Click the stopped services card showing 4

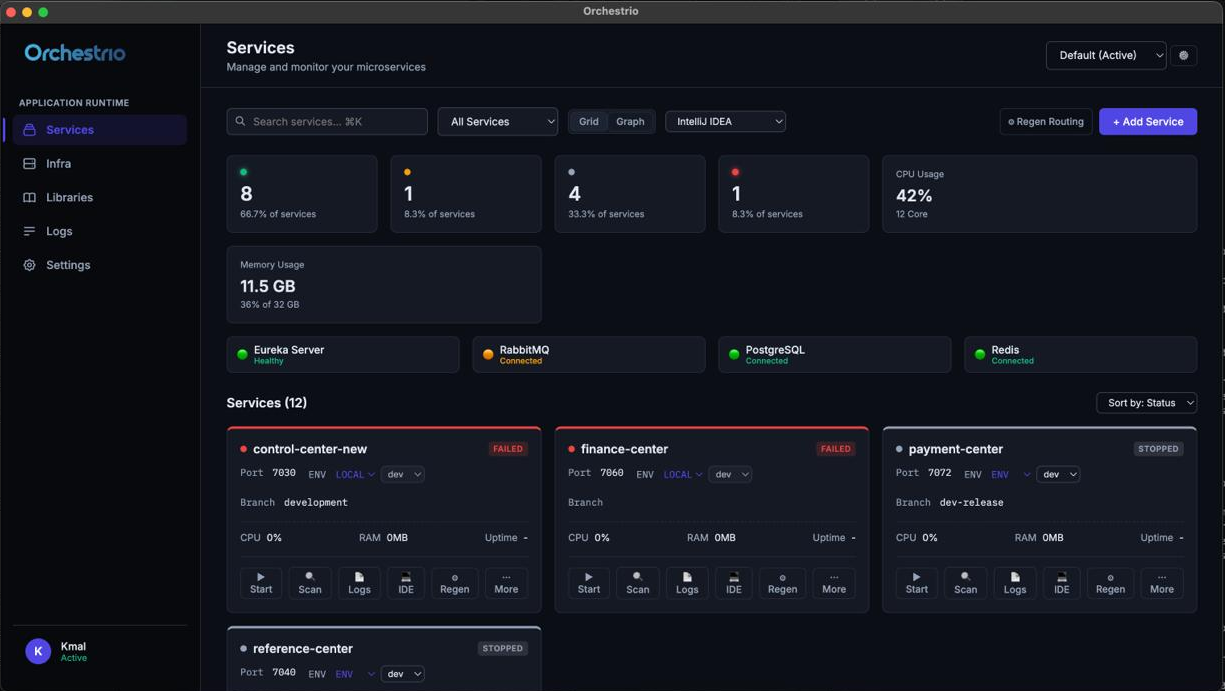click(630, 194)
